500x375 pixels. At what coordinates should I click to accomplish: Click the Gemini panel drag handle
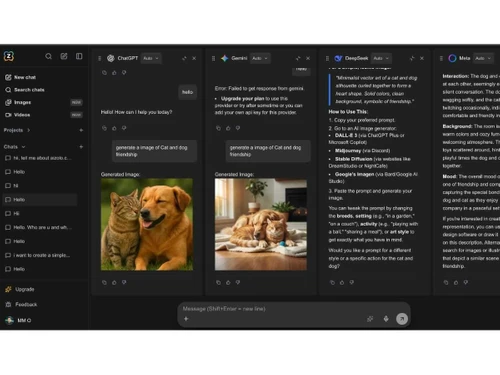[213, 58]
